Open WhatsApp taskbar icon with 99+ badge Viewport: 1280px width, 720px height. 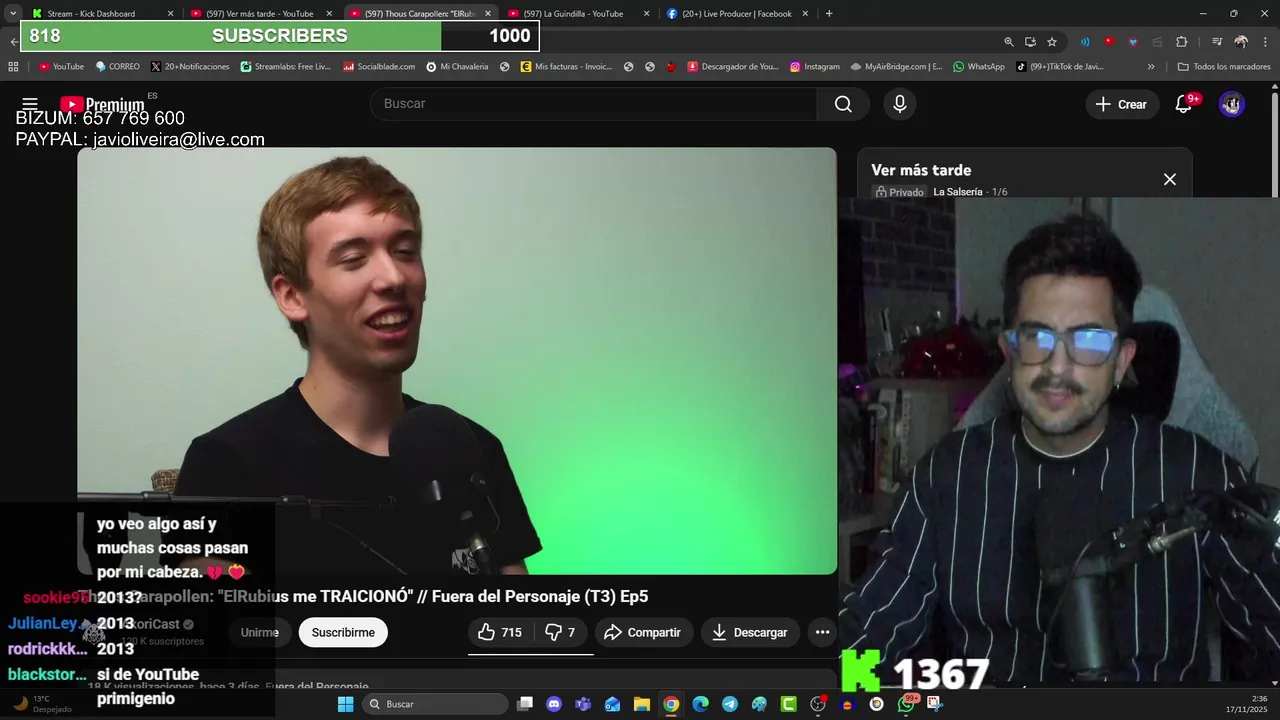pos(906,704)
